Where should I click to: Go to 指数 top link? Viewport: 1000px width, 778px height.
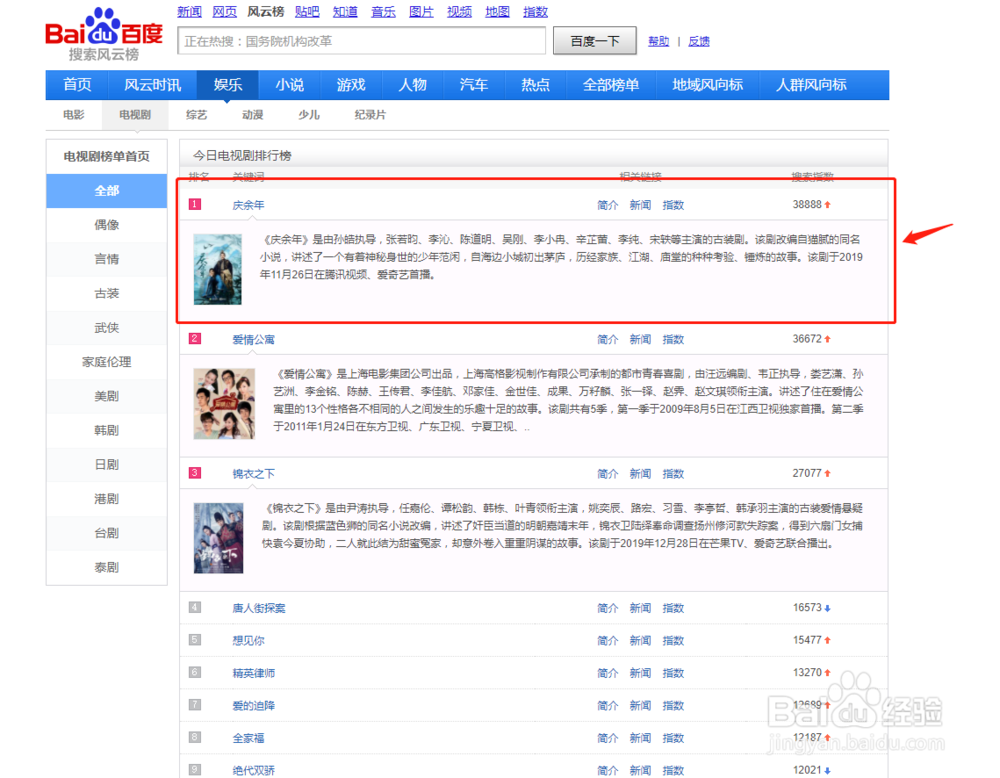coord(535,11)
